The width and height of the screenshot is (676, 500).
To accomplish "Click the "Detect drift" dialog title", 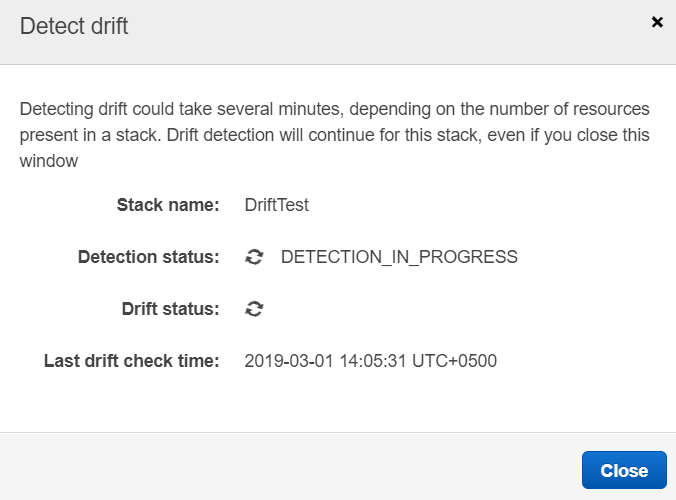I will [74, 26].
